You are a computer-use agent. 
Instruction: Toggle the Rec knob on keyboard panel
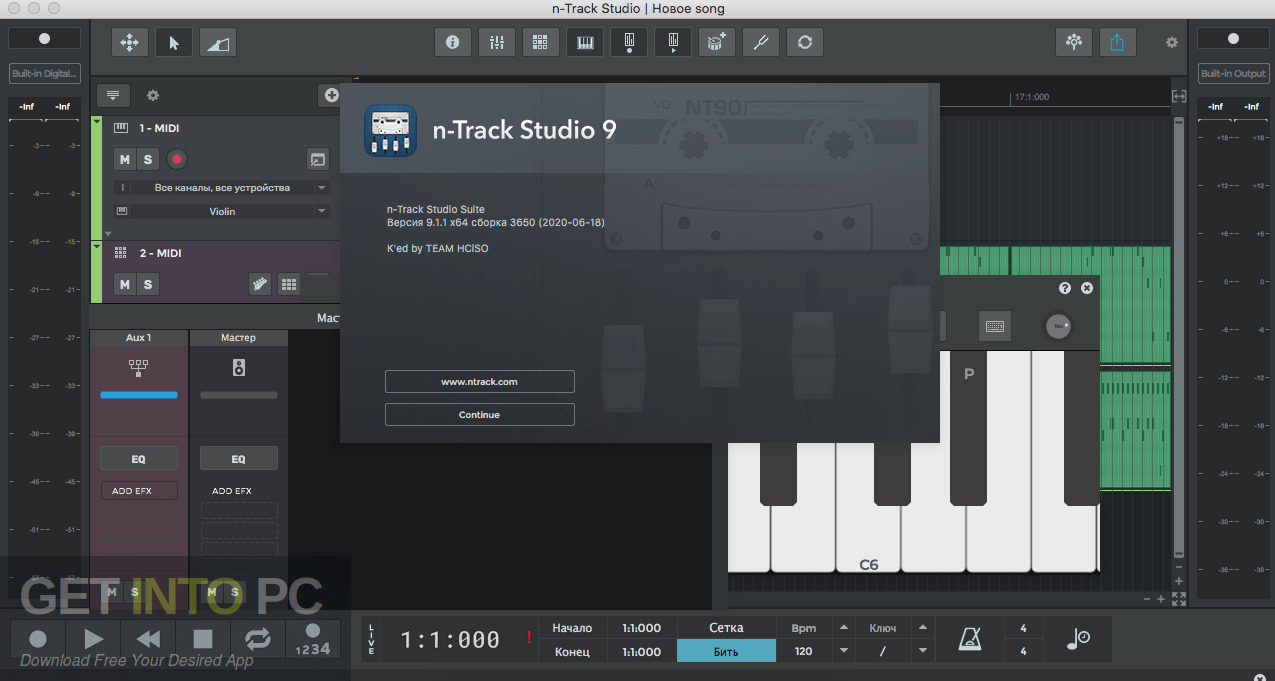pos(1058,326)
